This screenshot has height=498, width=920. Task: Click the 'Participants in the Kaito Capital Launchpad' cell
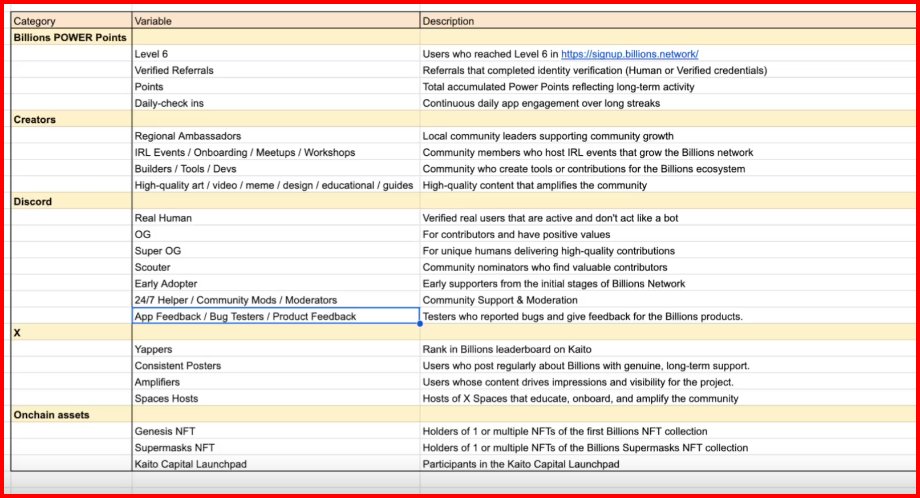coord(668,463)
